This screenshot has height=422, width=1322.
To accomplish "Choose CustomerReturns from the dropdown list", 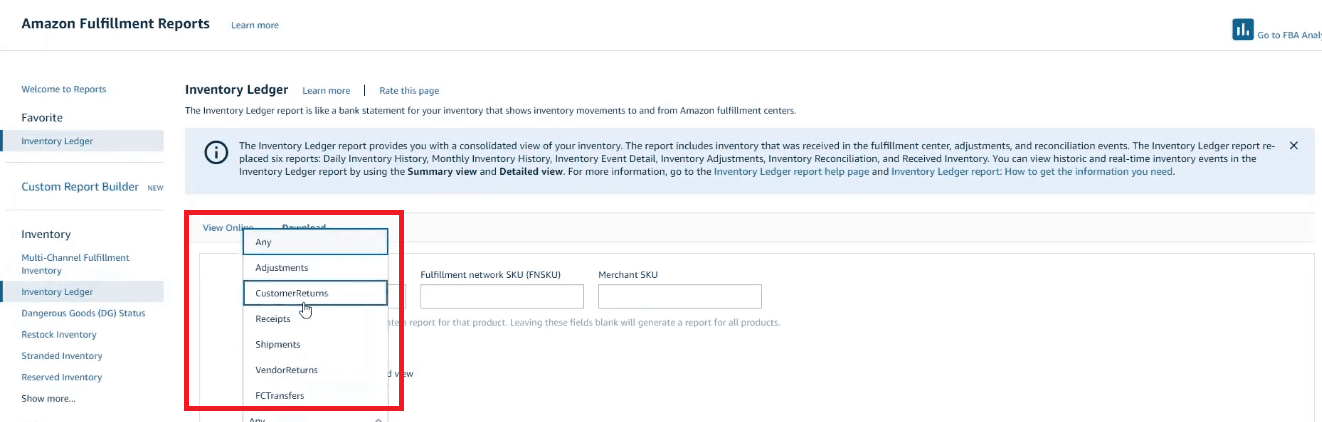I will tap(315, 293).
